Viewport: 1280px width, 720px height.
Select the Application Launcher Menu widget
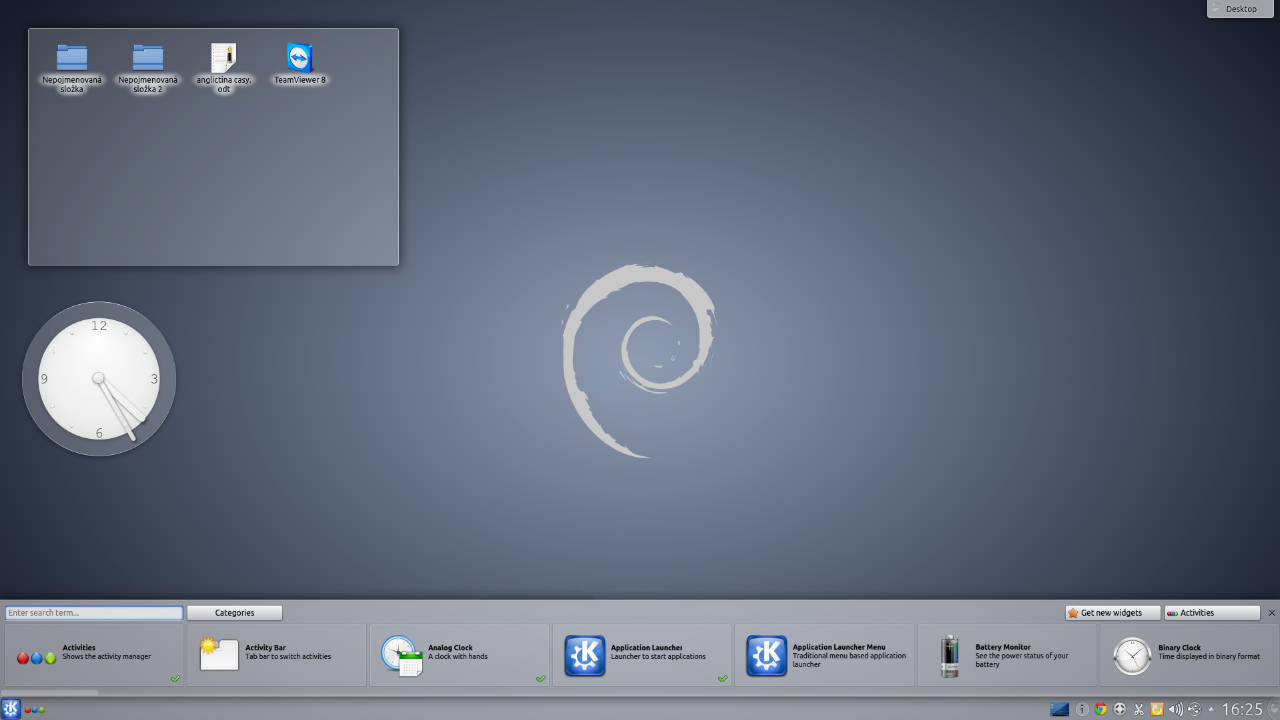point(824,656)
